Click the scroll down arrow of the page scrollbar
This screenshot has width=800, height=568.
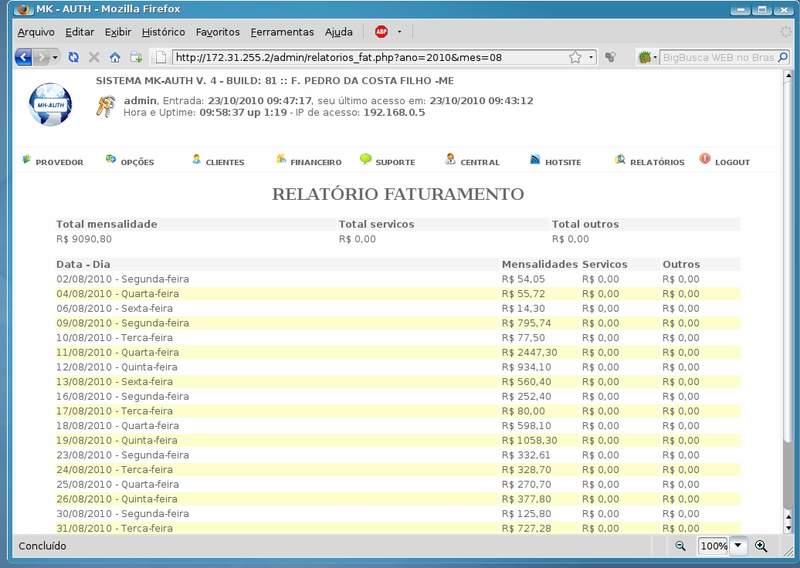click(x=788, y=528)
